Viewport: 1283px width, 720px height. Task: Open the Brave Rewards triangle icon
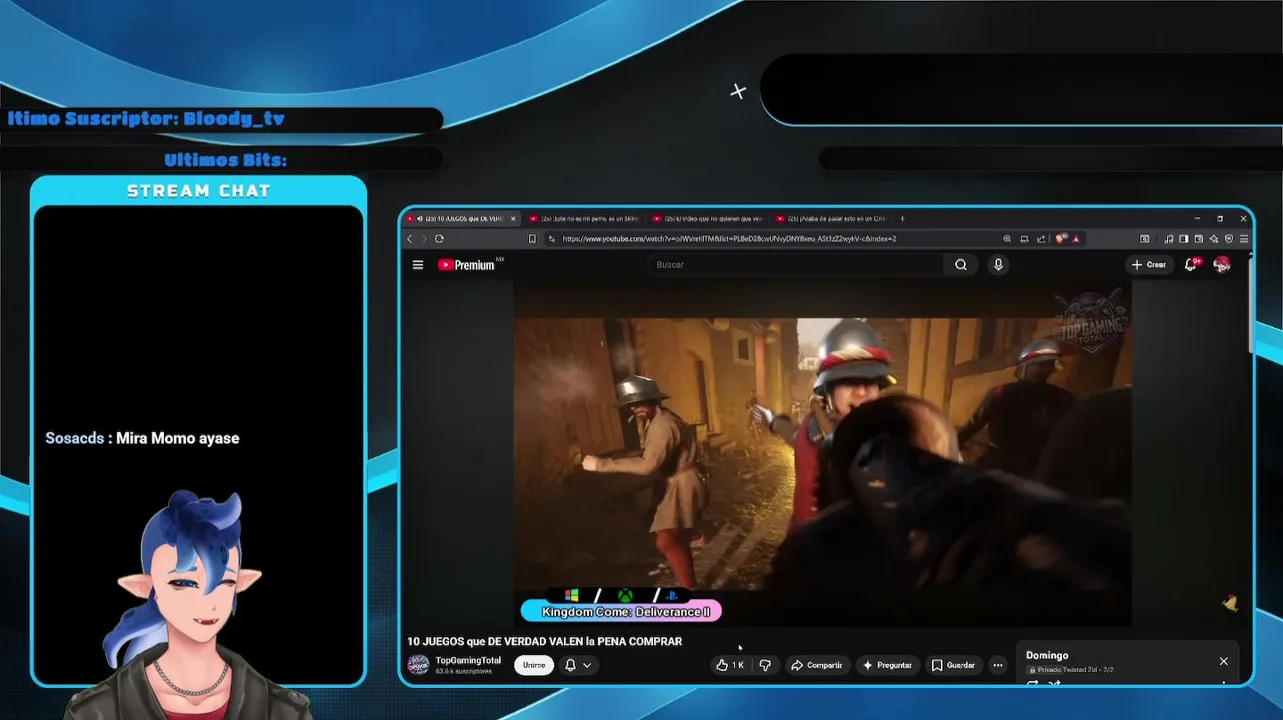tap(1076, 239)
